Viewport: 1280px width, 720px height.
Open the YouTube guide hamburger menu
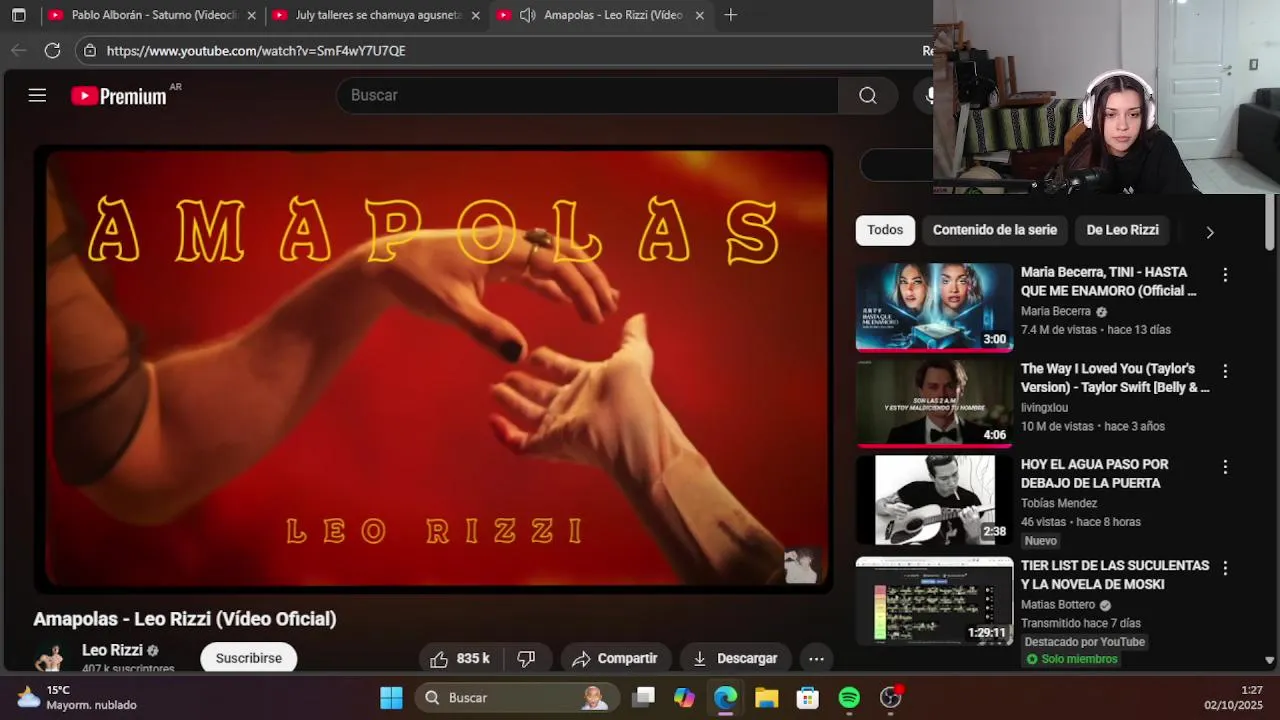[37, 95]
